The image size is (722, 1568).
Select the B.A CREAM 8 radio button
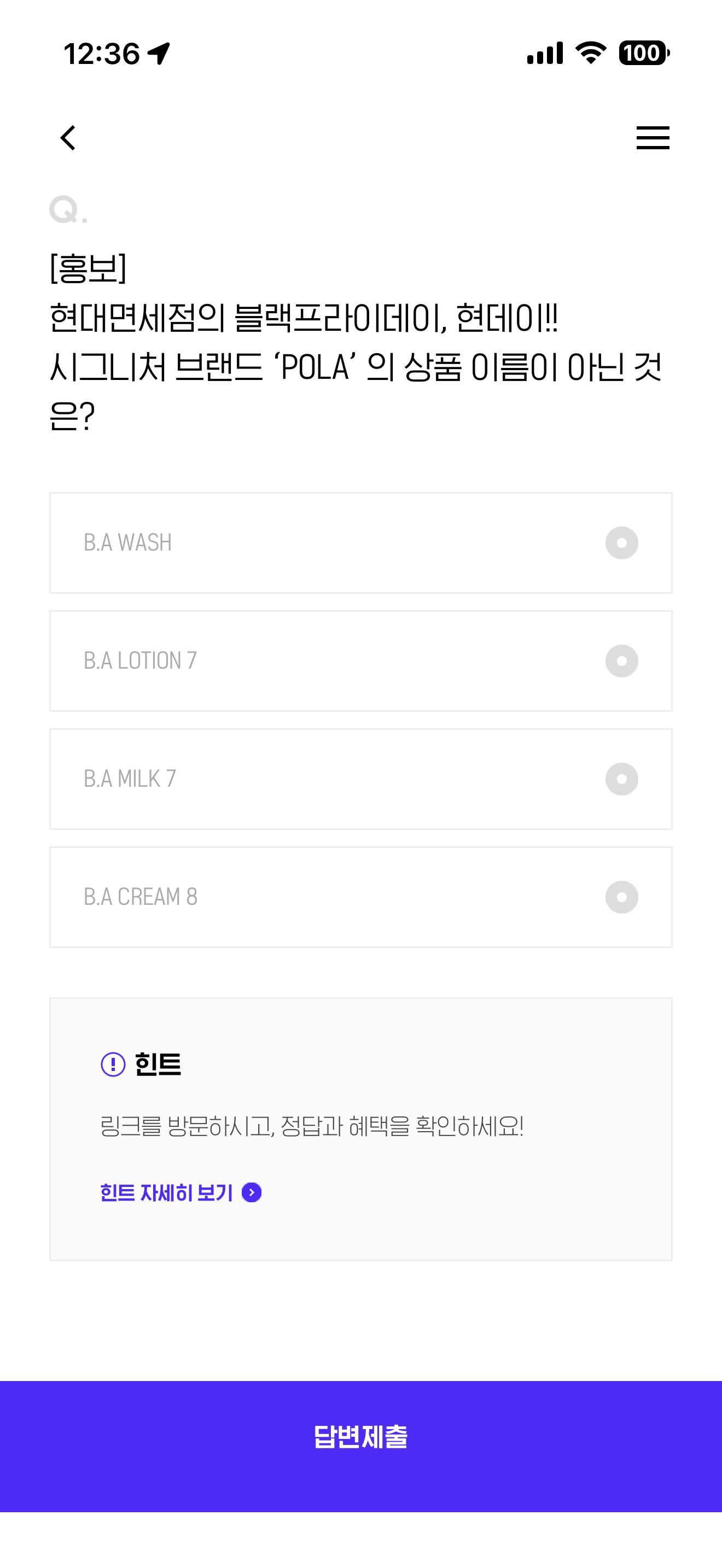[x=621, y=897]
